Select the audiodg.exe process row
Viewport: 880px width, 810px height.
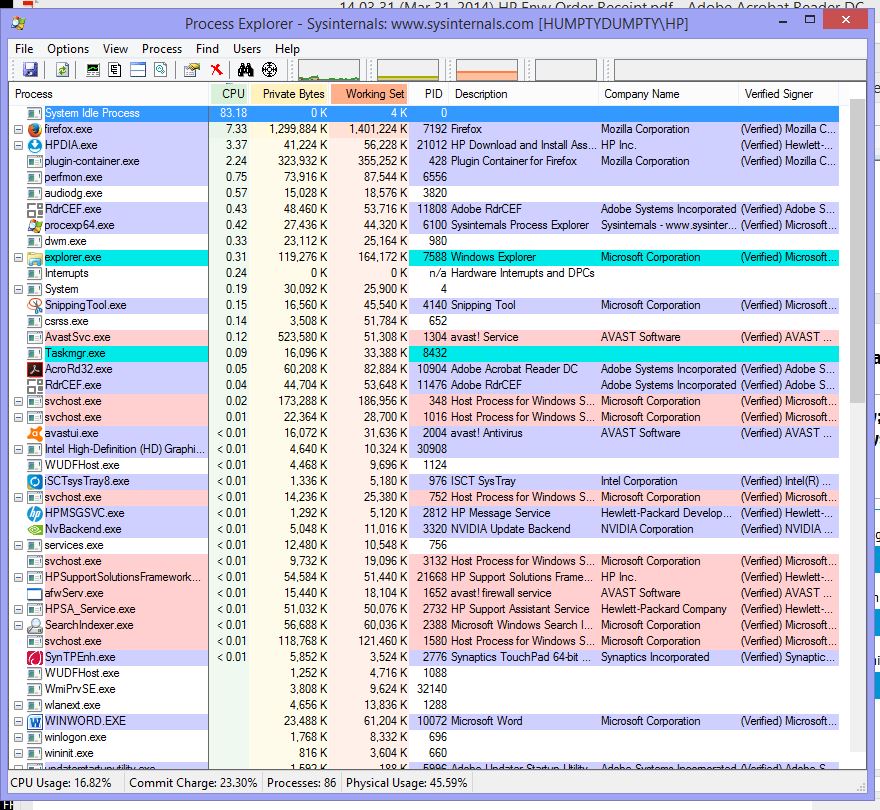425,194
